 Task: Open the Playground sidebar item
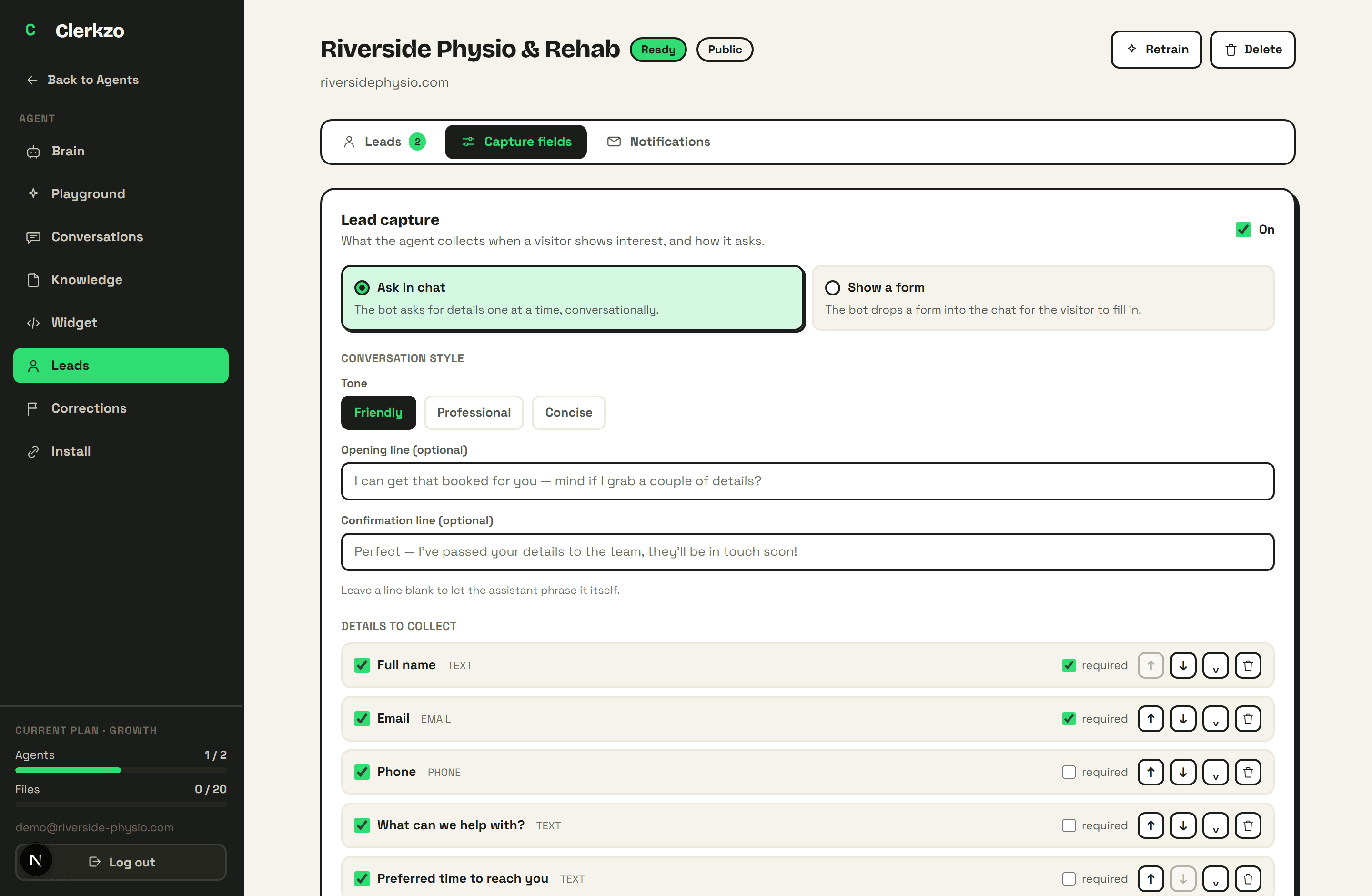(x=121, y=193)
